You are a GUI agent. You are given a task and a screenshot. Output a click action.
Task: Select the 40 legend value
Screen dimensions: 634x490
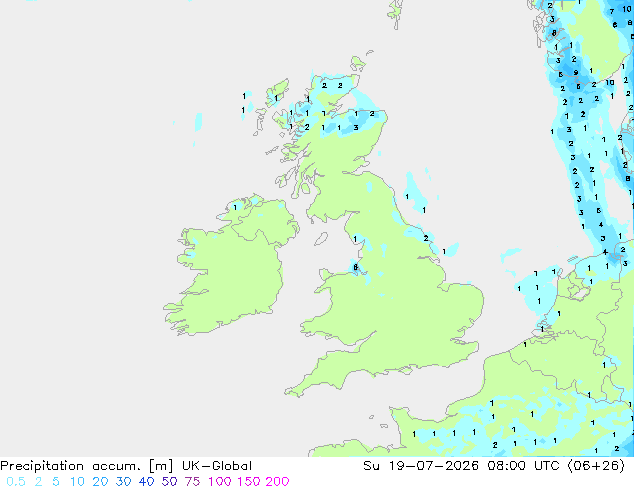[146, 482]
